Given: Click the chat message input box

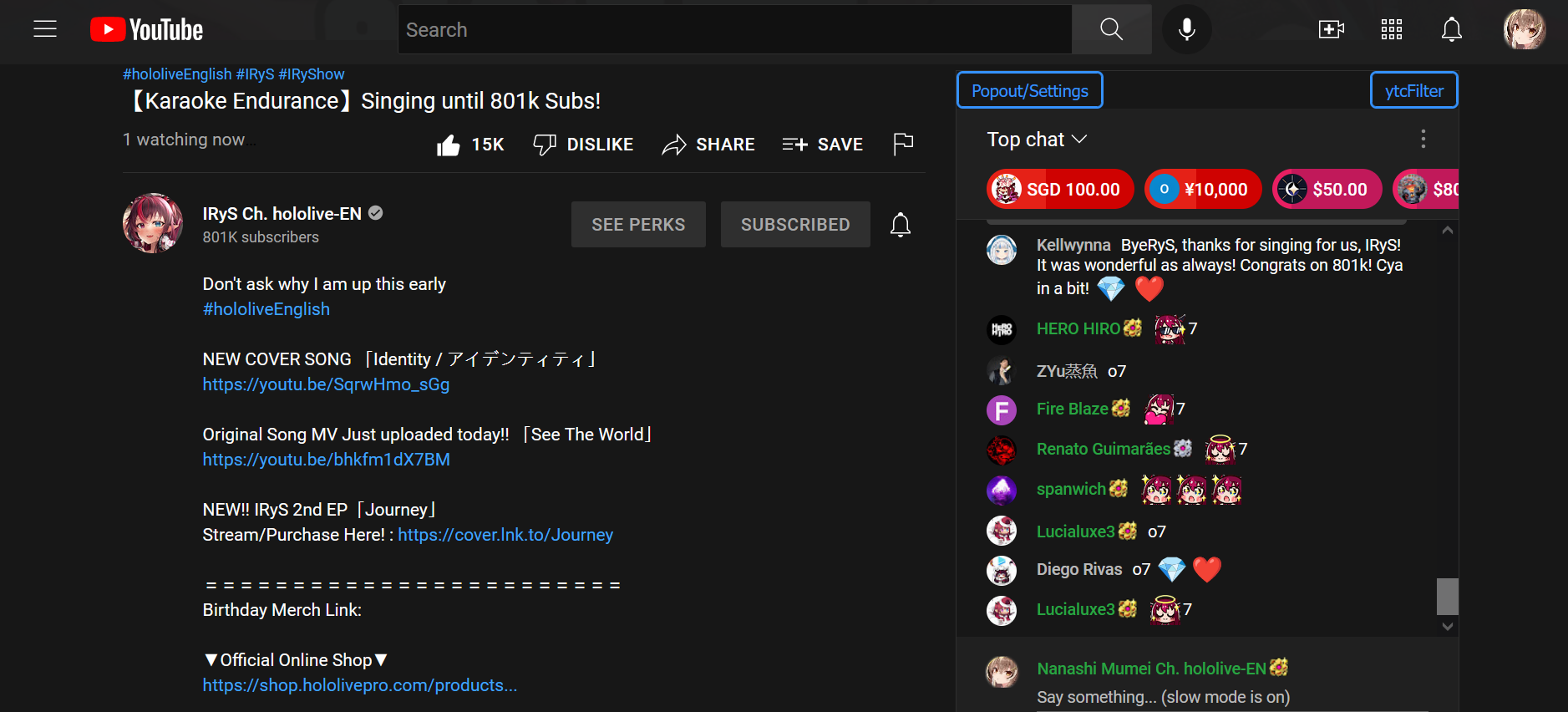Looking at the screenshot, I should pyautogui.click(x=1233, y=697).
